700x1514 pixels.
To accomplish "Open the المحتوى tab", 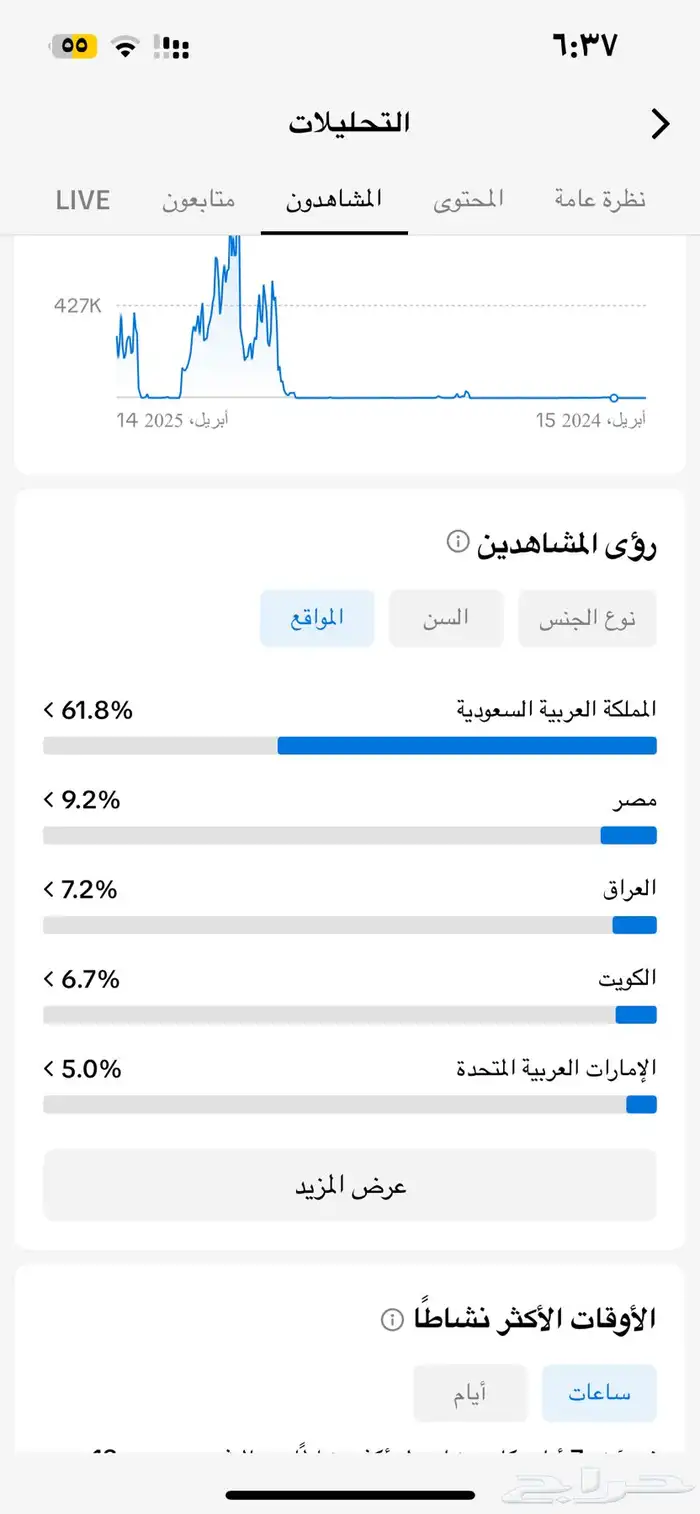I will (468, 199).
